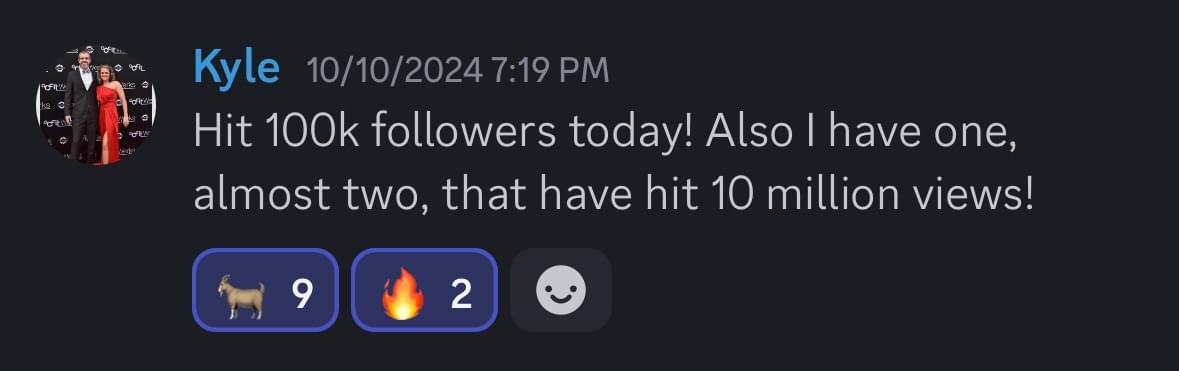Click the 10/10/2024 7:19 PM timestamp
The width and height of the screenshot is (1179, 371).
[x=457, y=71]
